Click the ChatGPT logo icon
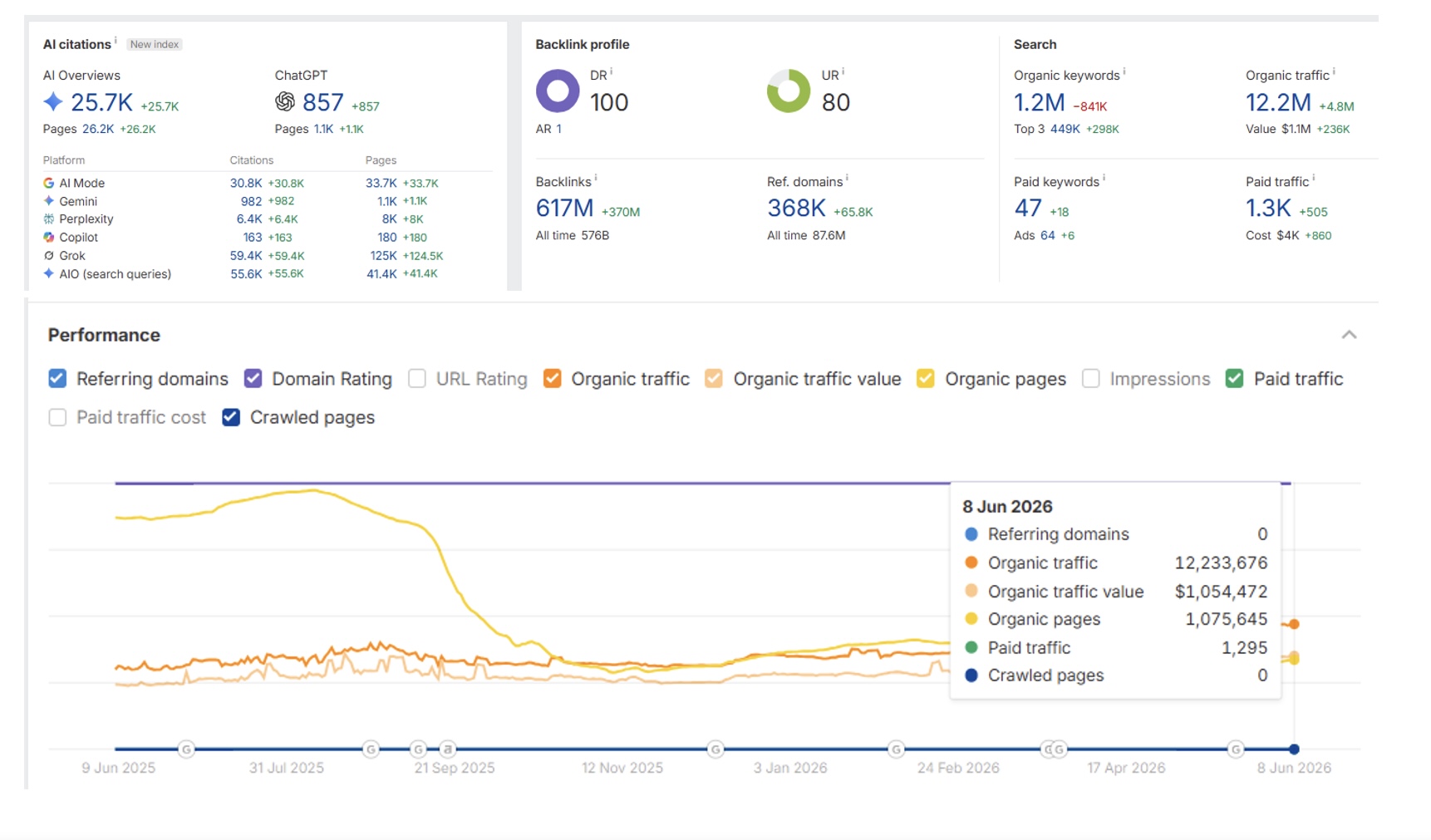 pos(285,101)
